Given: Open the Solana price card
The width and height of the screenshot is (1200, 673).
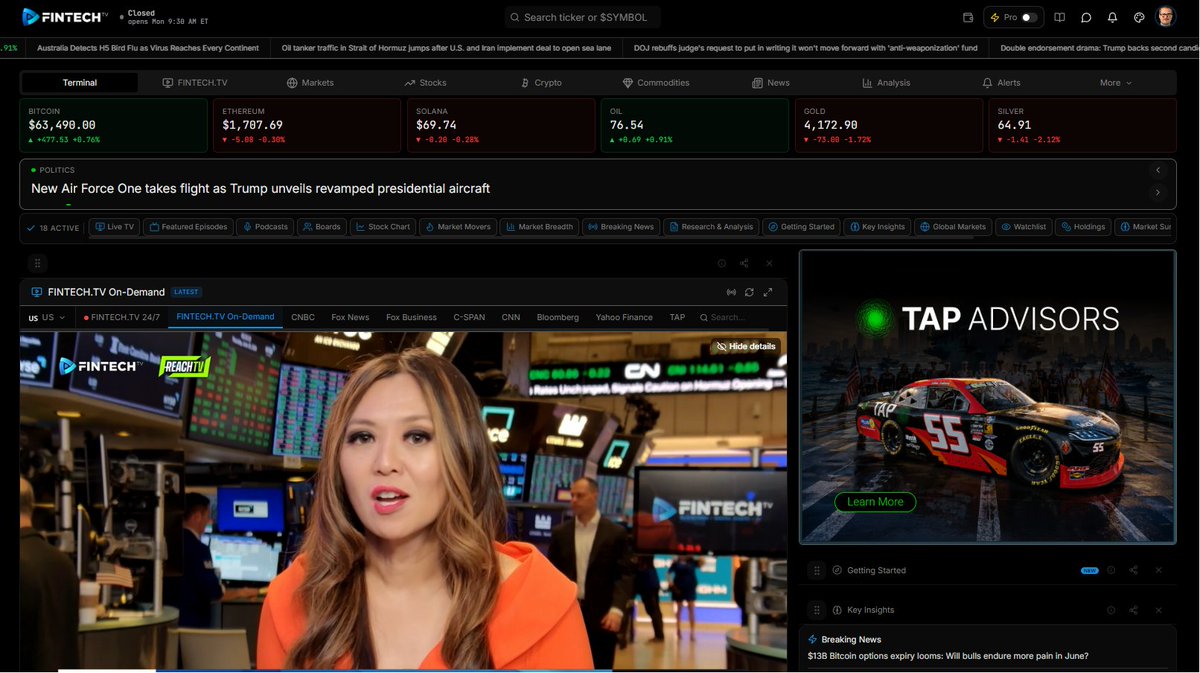Looking at the screenshot, I should click(501, 125).
